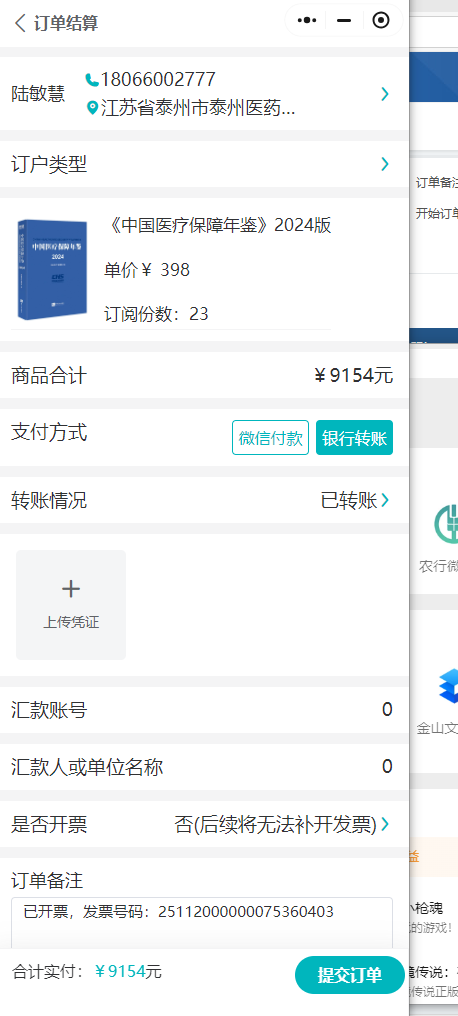Click the 中国医疗保障年鉴 book cover thumbnail
This screenshot has height=1016, width=458.
[52, 270]
